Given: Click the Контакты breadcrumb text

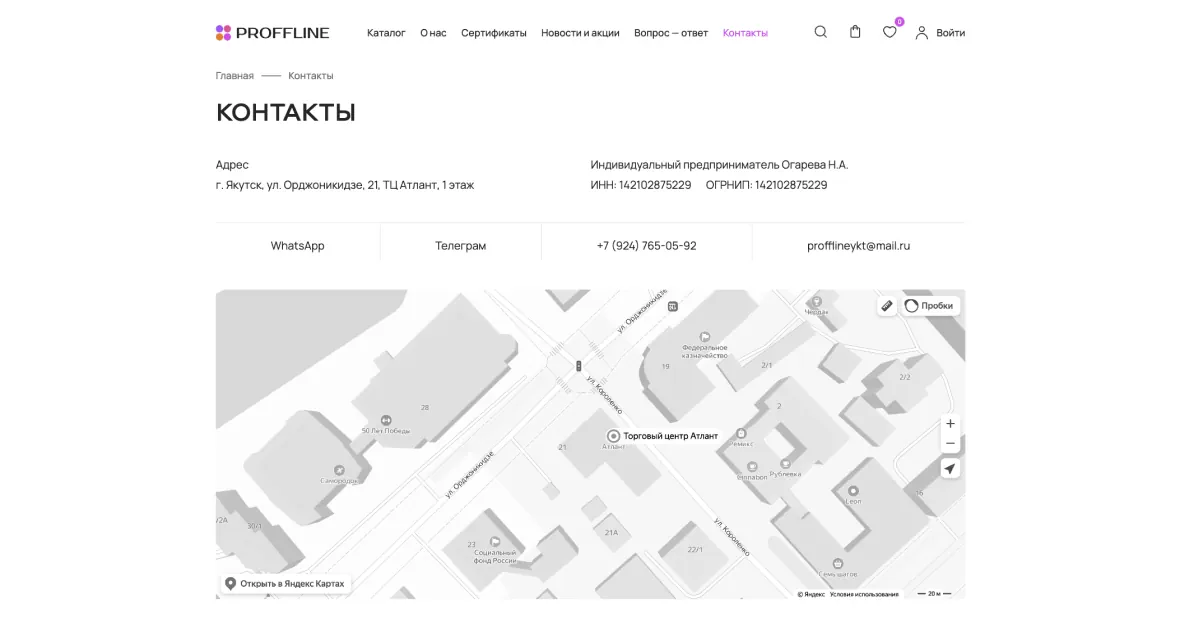Looking at the screenshot, I should point(311,75).
